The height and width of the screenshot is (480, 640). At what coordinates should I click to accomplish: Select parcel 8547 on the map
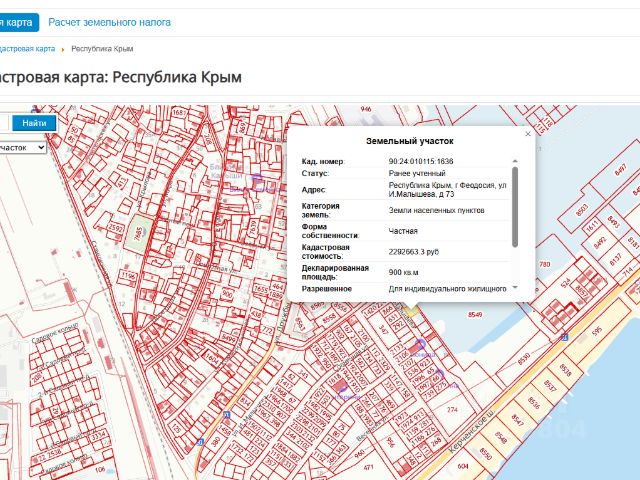click(518, 419)
